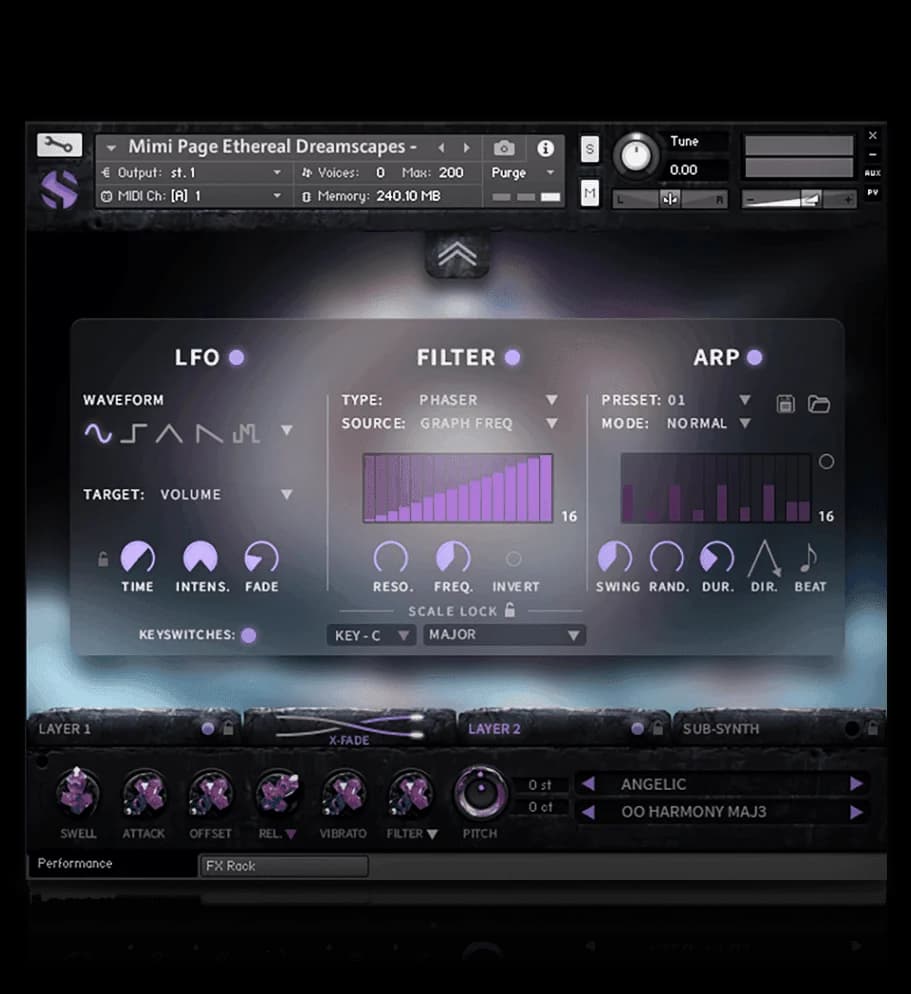Image resolution: width=911 pixels, height=994 pixels.
Task: Select the LAYER 1 tab
Action: tap(66, 729)
